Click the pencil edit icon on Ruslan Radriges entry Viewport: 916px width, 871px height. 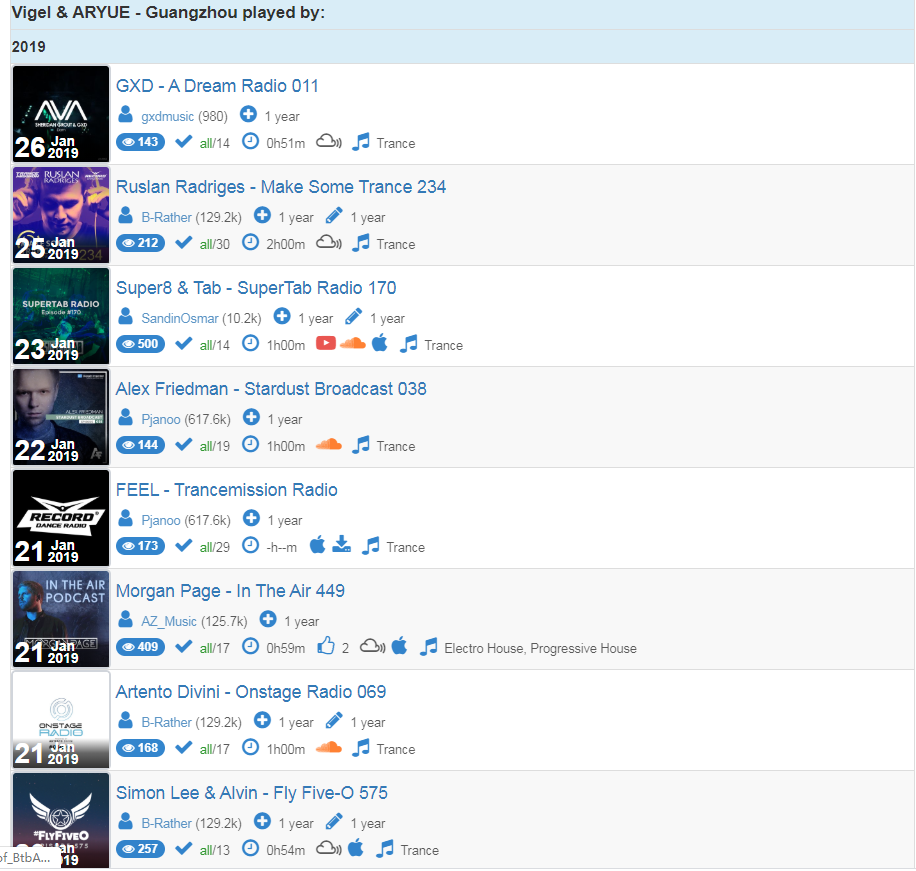pyautogui.click(x=334, y=216)
